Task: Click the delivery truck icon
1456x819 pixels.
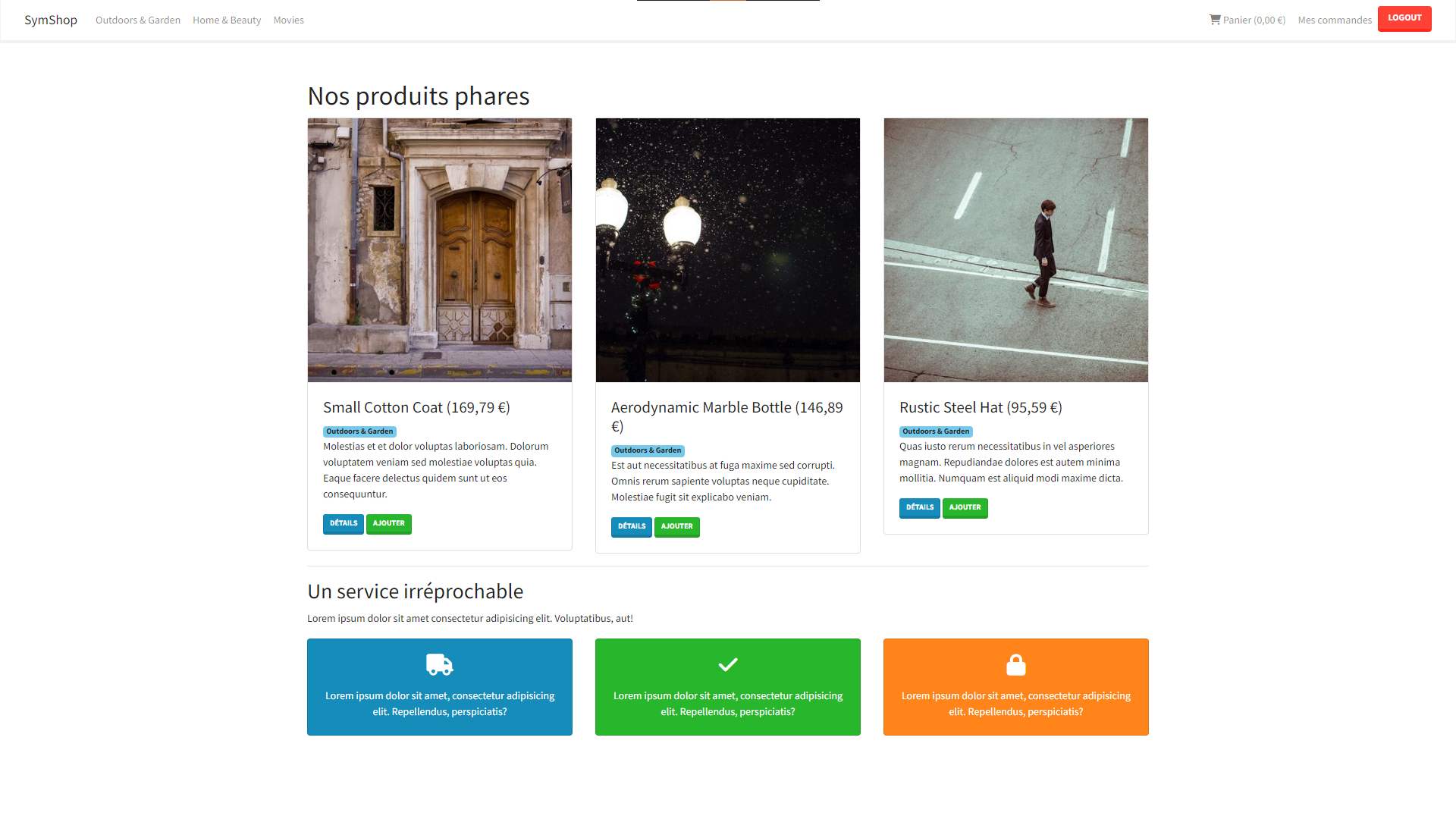Action: click(x=439, y=664)
